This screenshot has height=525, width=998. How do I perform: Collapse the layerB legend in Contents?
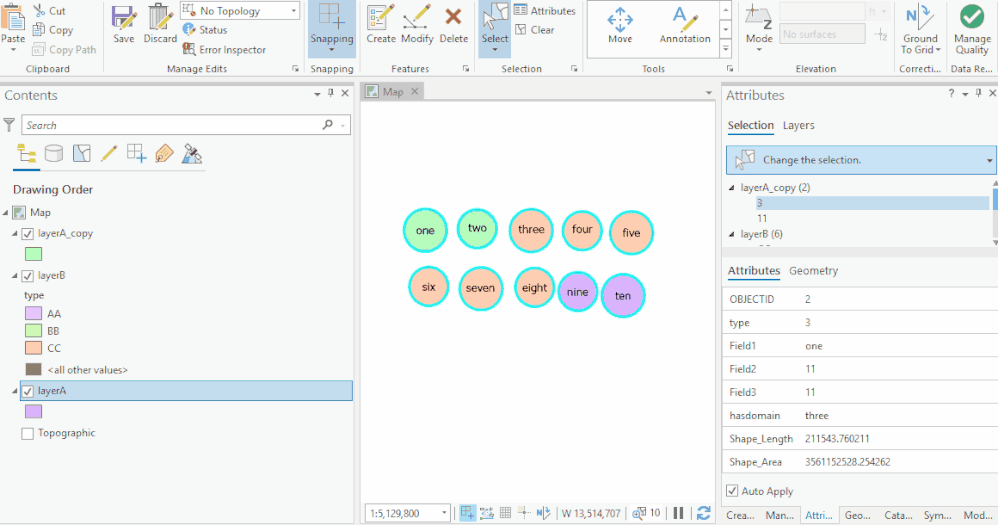pos(15,276)
